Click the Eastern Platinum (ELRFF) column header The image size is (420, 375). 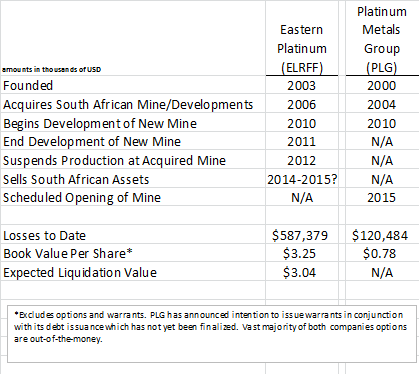click(x=302, y=48)
